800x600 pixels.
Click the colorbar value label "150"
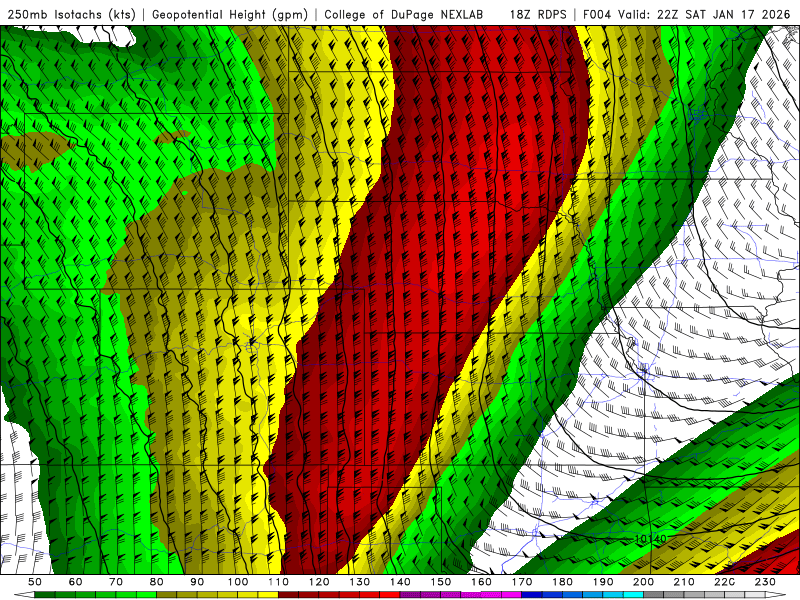coord(441,582)
